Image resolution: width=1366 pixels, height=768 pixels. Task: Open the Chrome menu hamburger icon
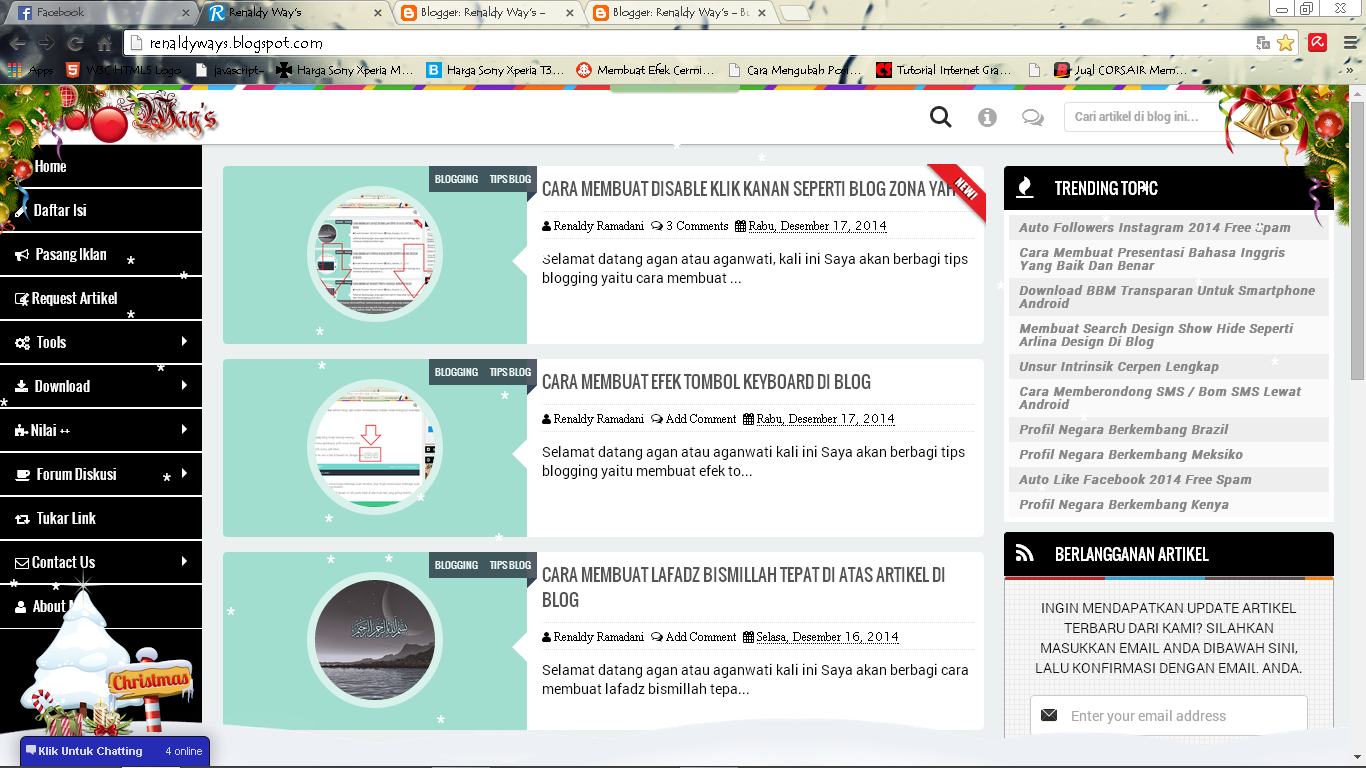(1348, 43)
